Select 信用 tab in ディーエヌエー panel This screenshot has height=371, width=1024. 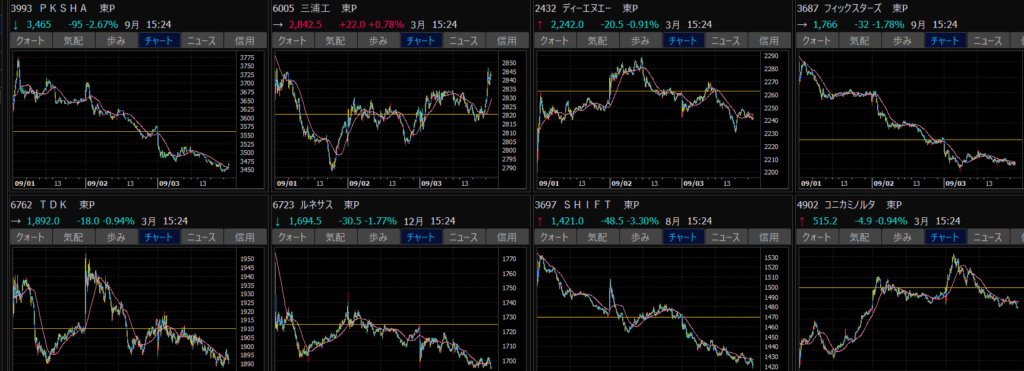(768, 40)
